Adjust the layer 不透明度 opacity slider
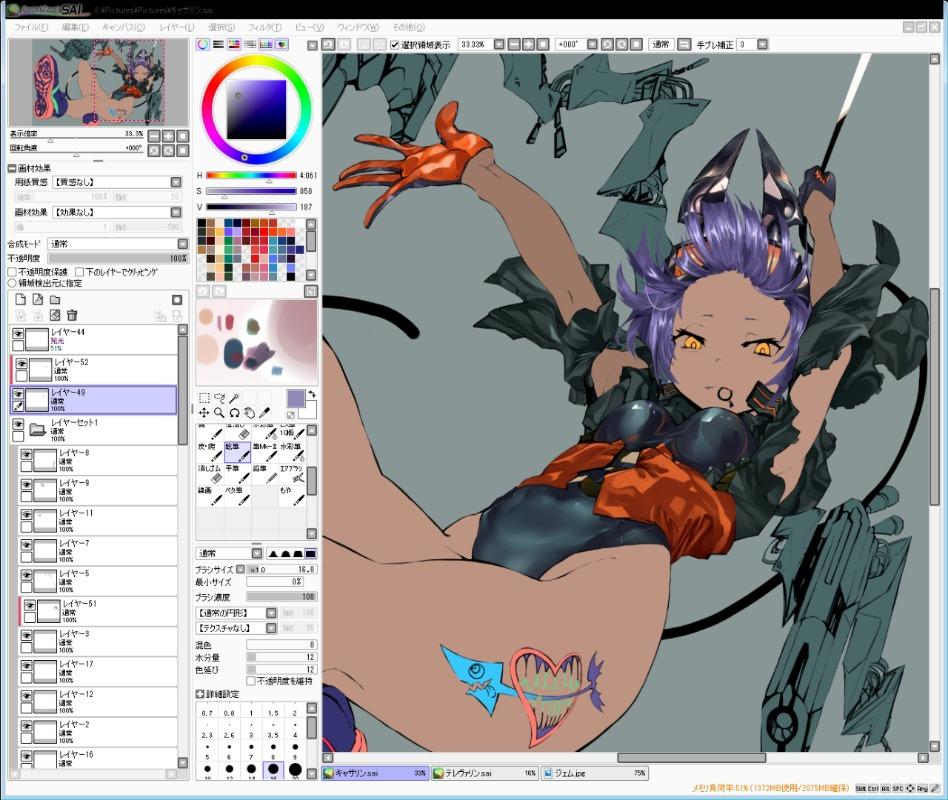The width and height of the screenshot is (948, 800). coord(118,258)
